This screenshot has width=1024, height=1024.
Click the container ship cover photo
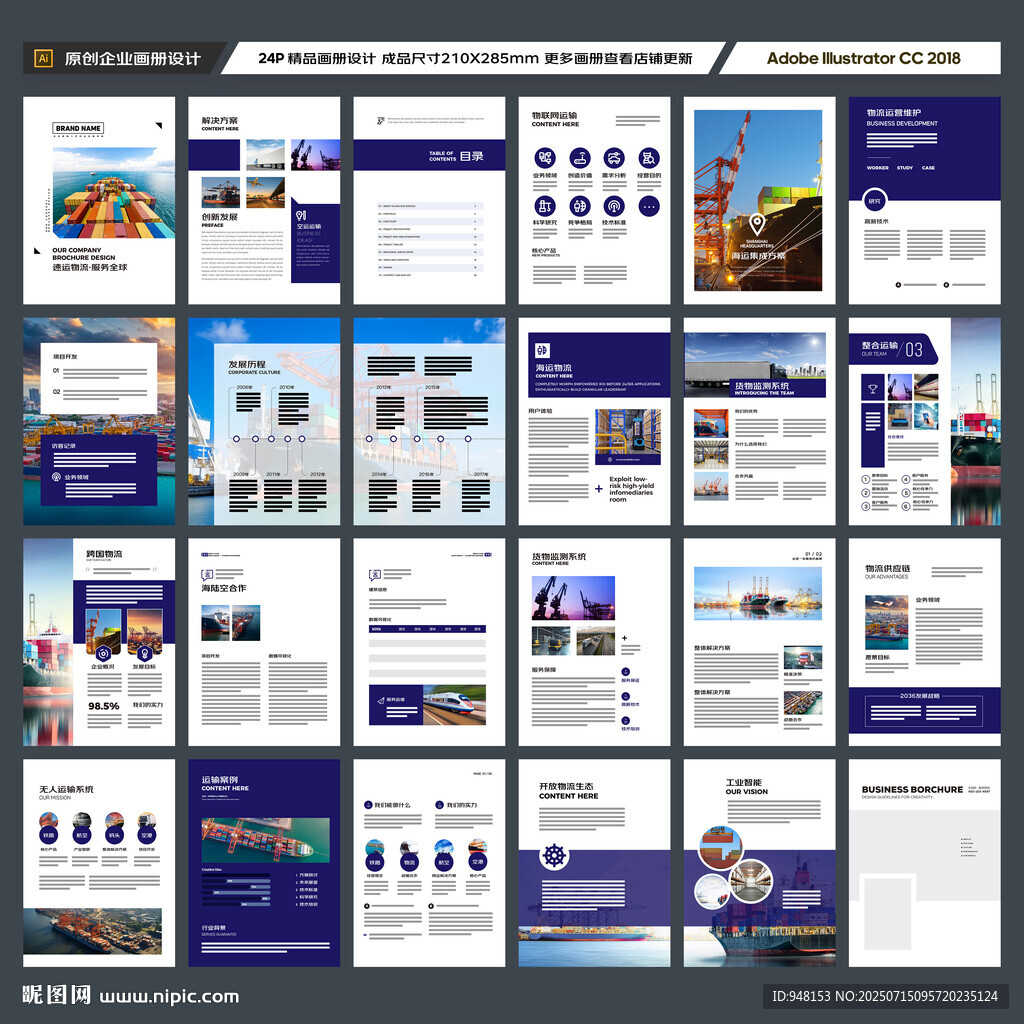point(114,193)
